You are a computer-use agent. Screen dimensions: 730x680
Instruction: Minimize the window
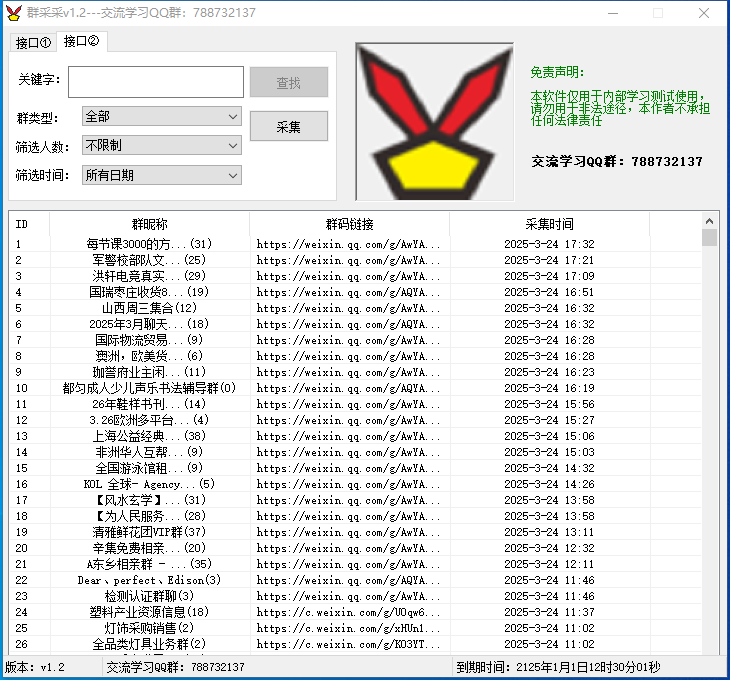[612, 13]
